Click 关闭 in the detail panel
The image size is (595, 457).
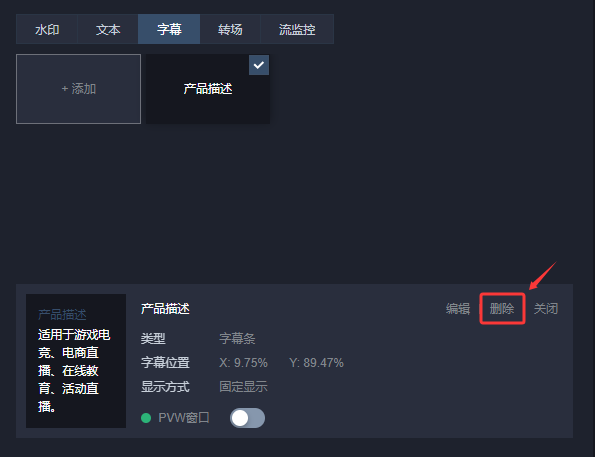[x=546, y=309]
